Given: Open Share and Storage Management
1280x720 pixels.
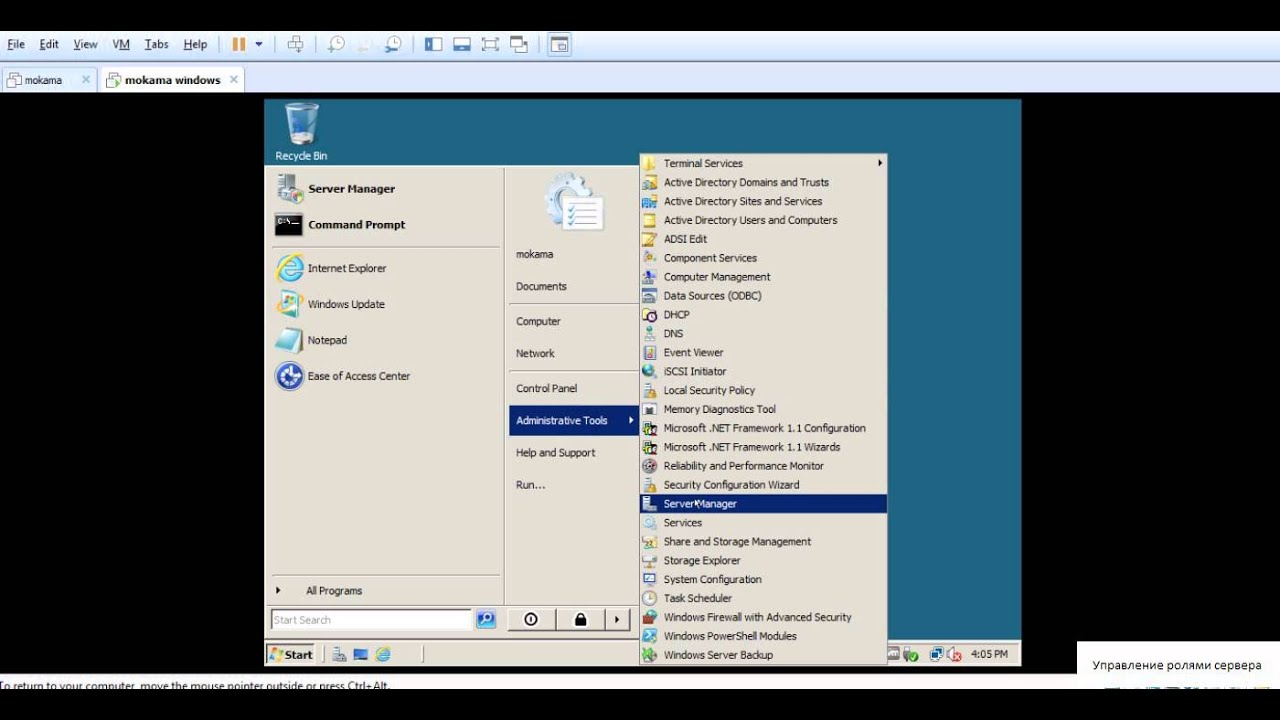Looking at the screenshot, I should point(763,542).
